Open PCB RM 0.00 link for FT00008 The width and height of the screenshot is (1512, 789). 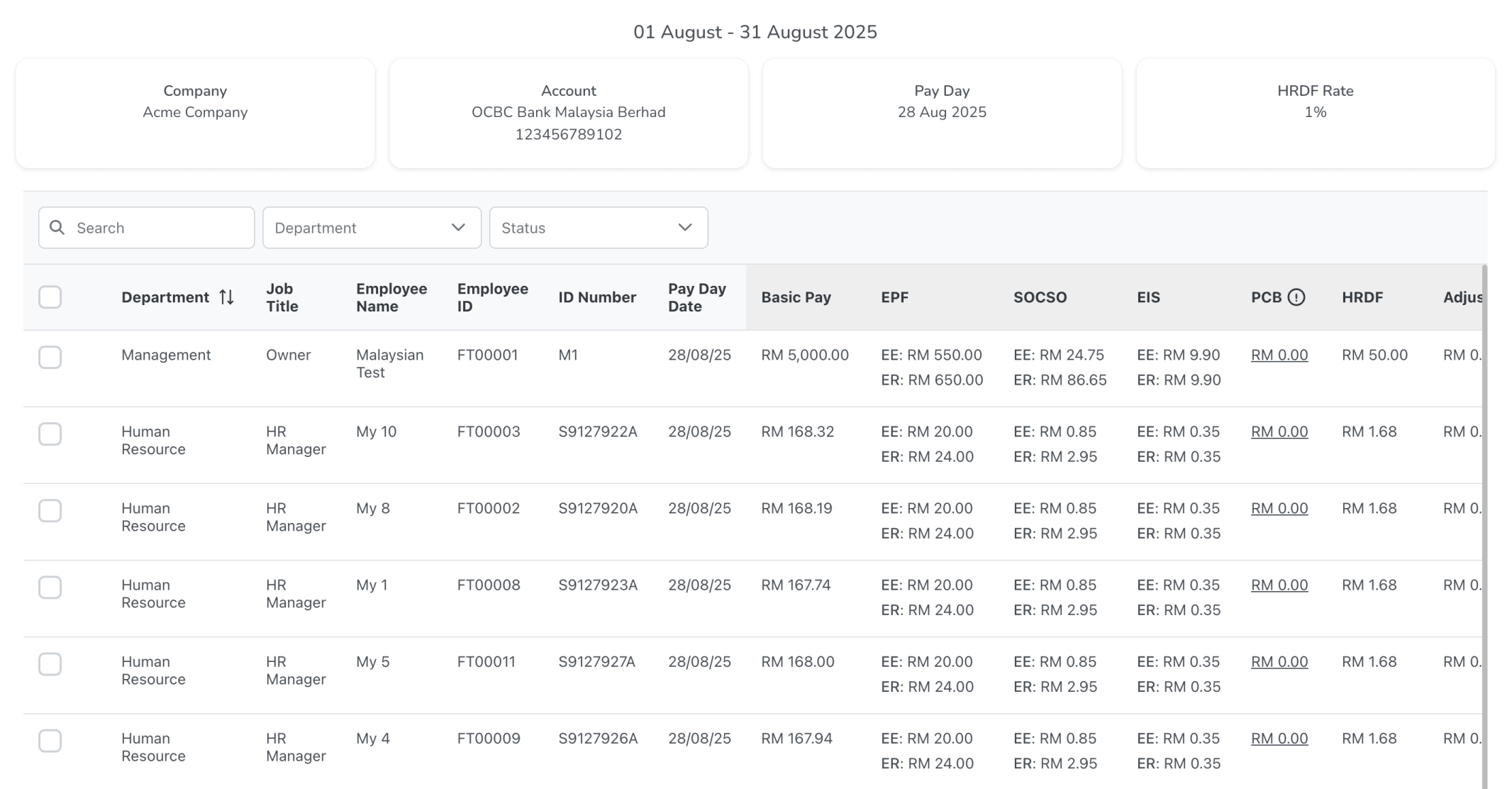[x=1279, y=585]
